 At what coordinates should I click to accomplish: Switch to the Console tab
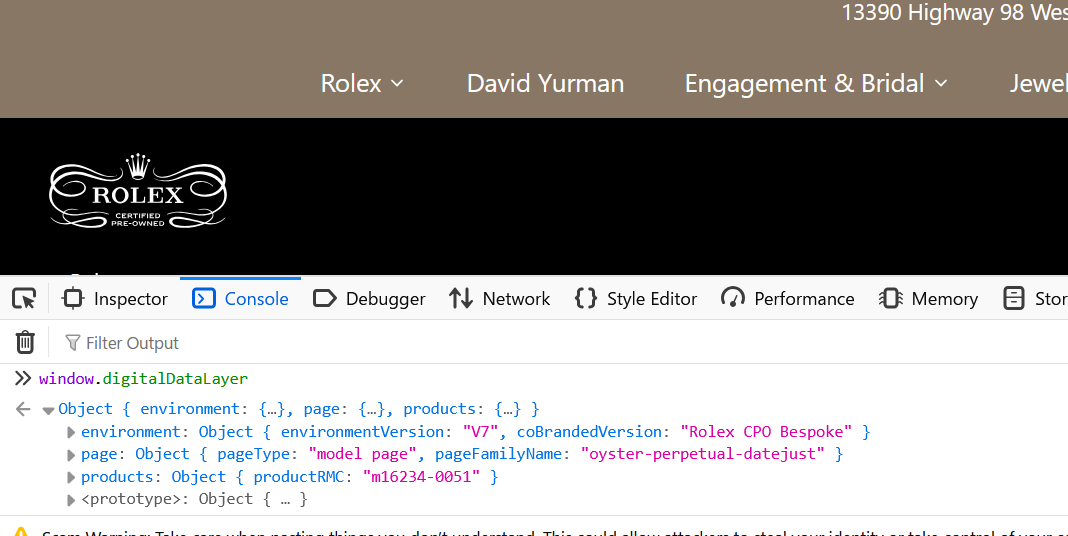click(240, 298)
